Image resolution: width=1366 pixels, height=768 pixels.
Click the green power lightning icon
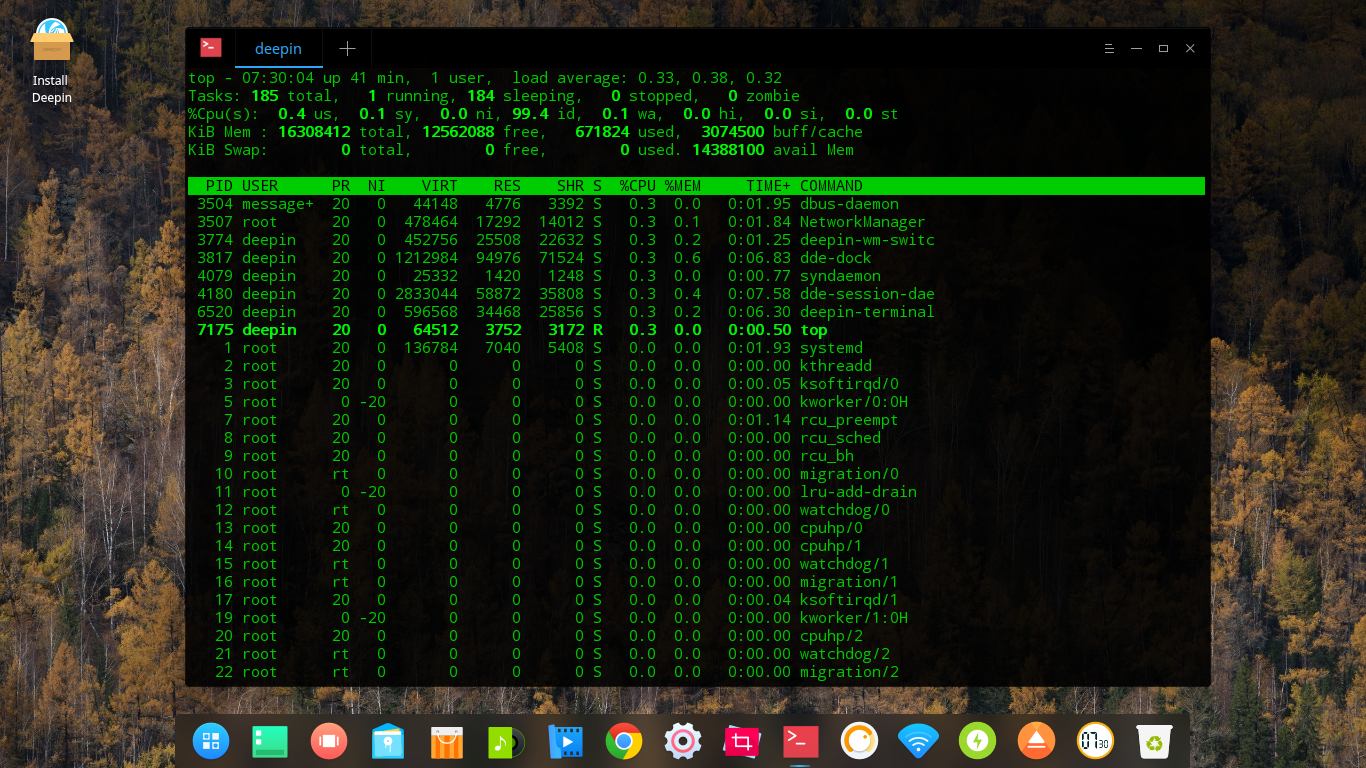977,741
